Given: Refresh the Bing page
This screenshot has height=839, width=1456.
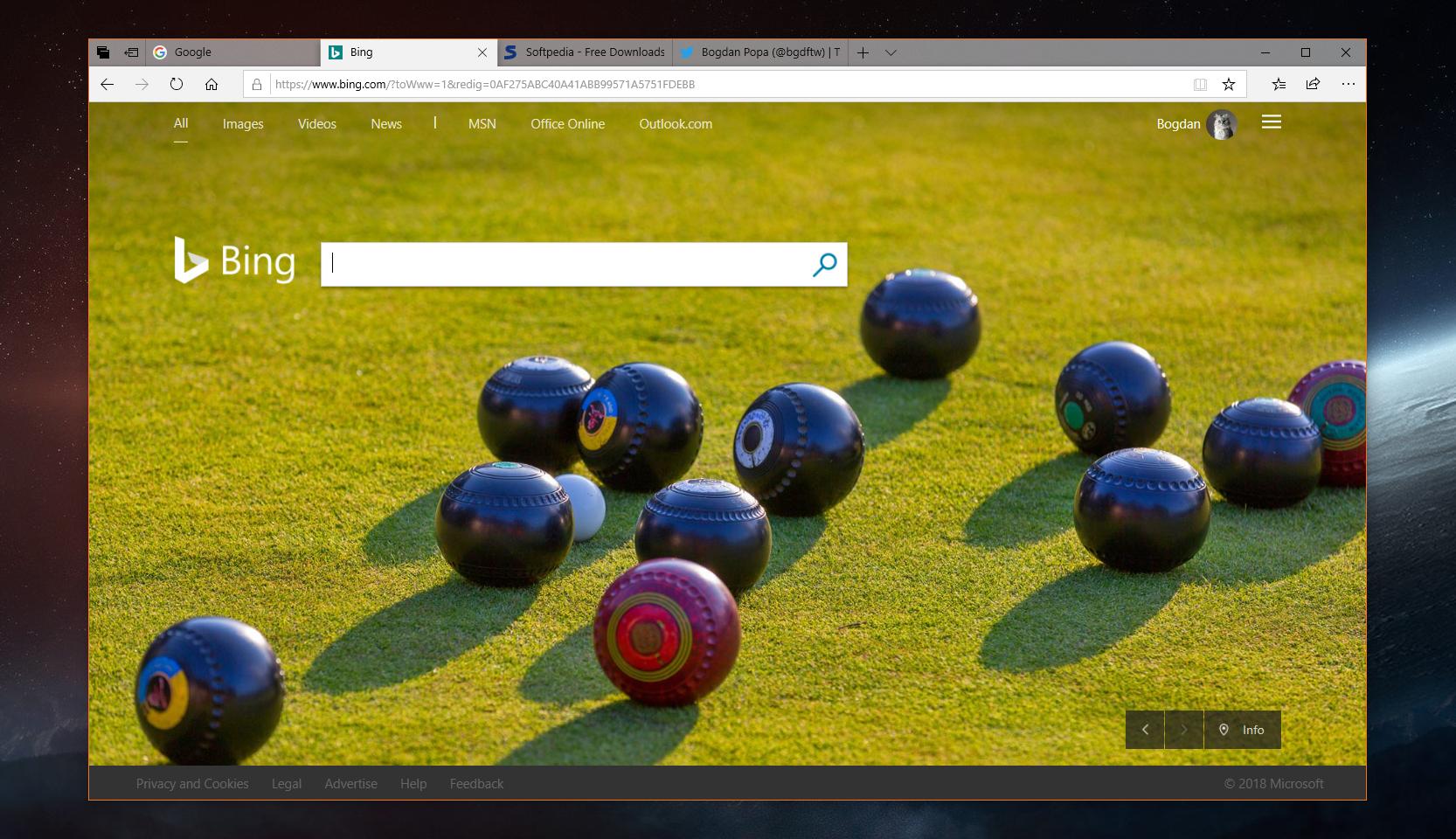Looking at the screenshot, I should point(177,85).
